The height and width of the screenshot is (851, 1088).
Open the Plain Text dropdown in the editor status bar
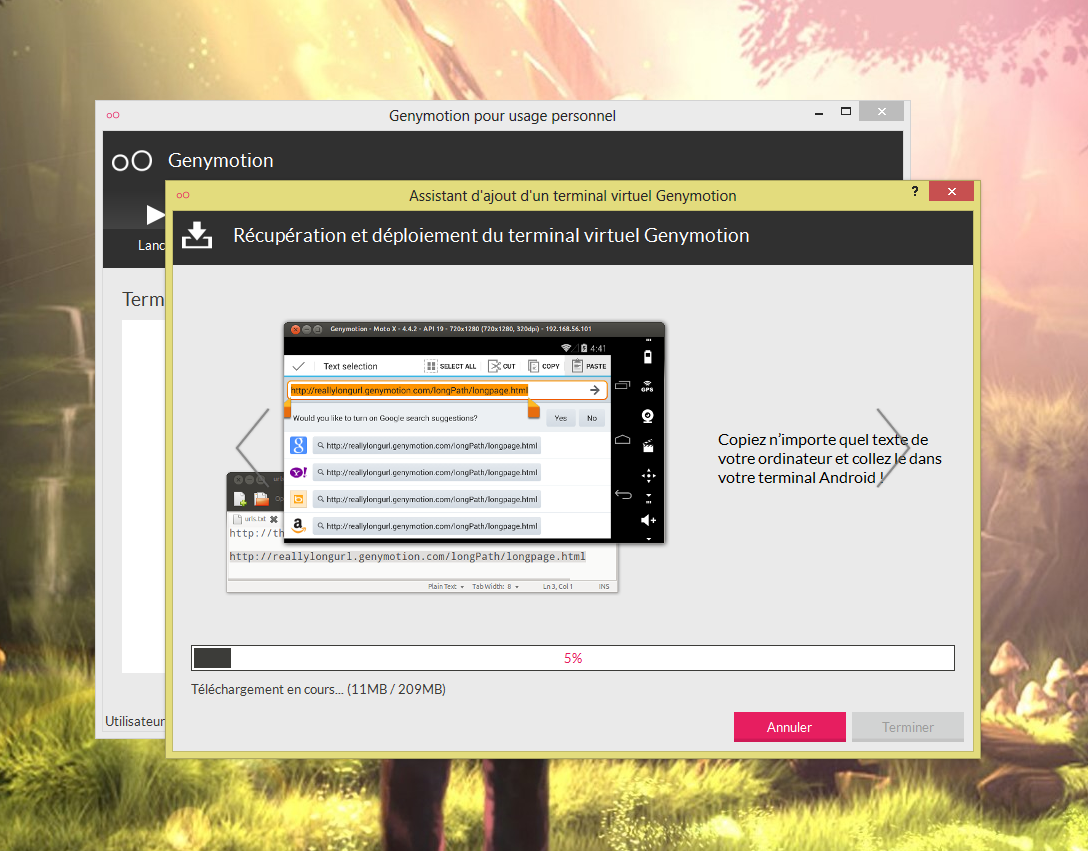click(x=446, y=586)
